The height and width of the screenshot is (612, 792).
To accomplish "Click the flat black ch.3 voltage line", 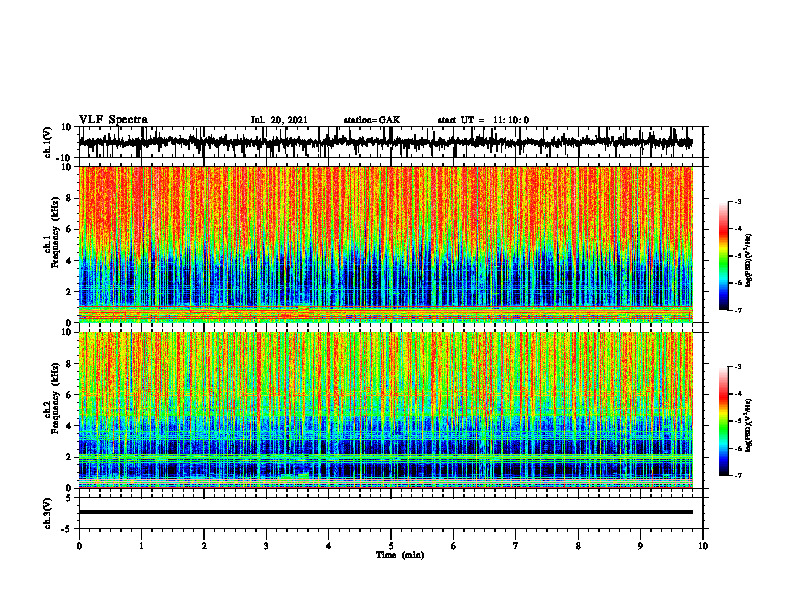I will pos(385,512).
